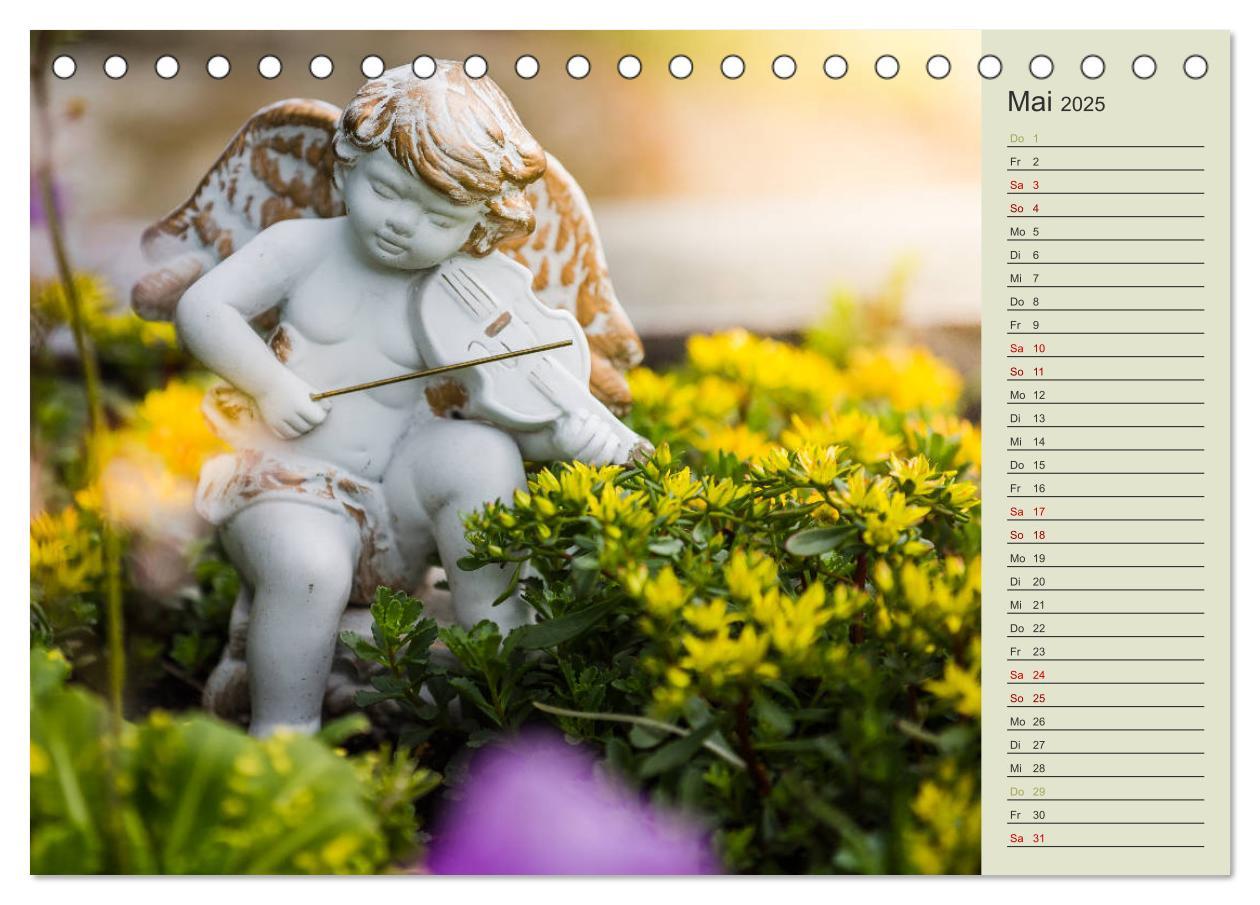Select the 'Do 1' calendar row
This screenshot has height=905, width=1260.
(x=1105, y=138)
